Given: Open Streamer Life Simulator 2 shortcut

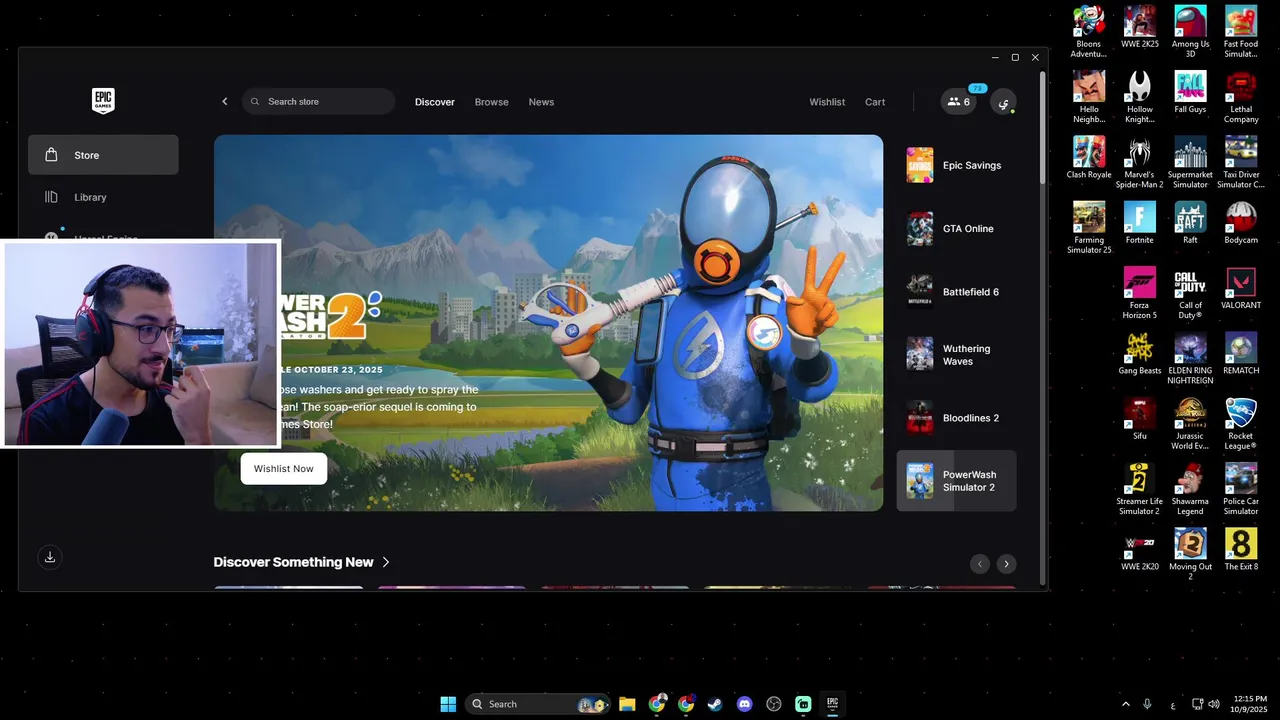Looking at the screenshot, I should pyautogui.click(x=1140, y=489).
